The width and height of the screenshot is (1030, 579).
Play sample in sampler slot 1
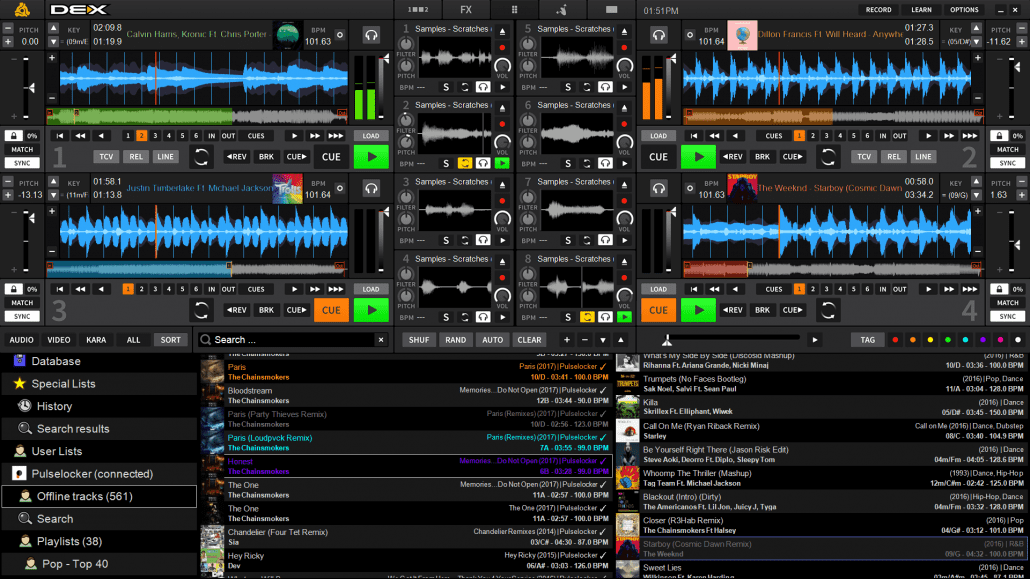click(503, 87)
